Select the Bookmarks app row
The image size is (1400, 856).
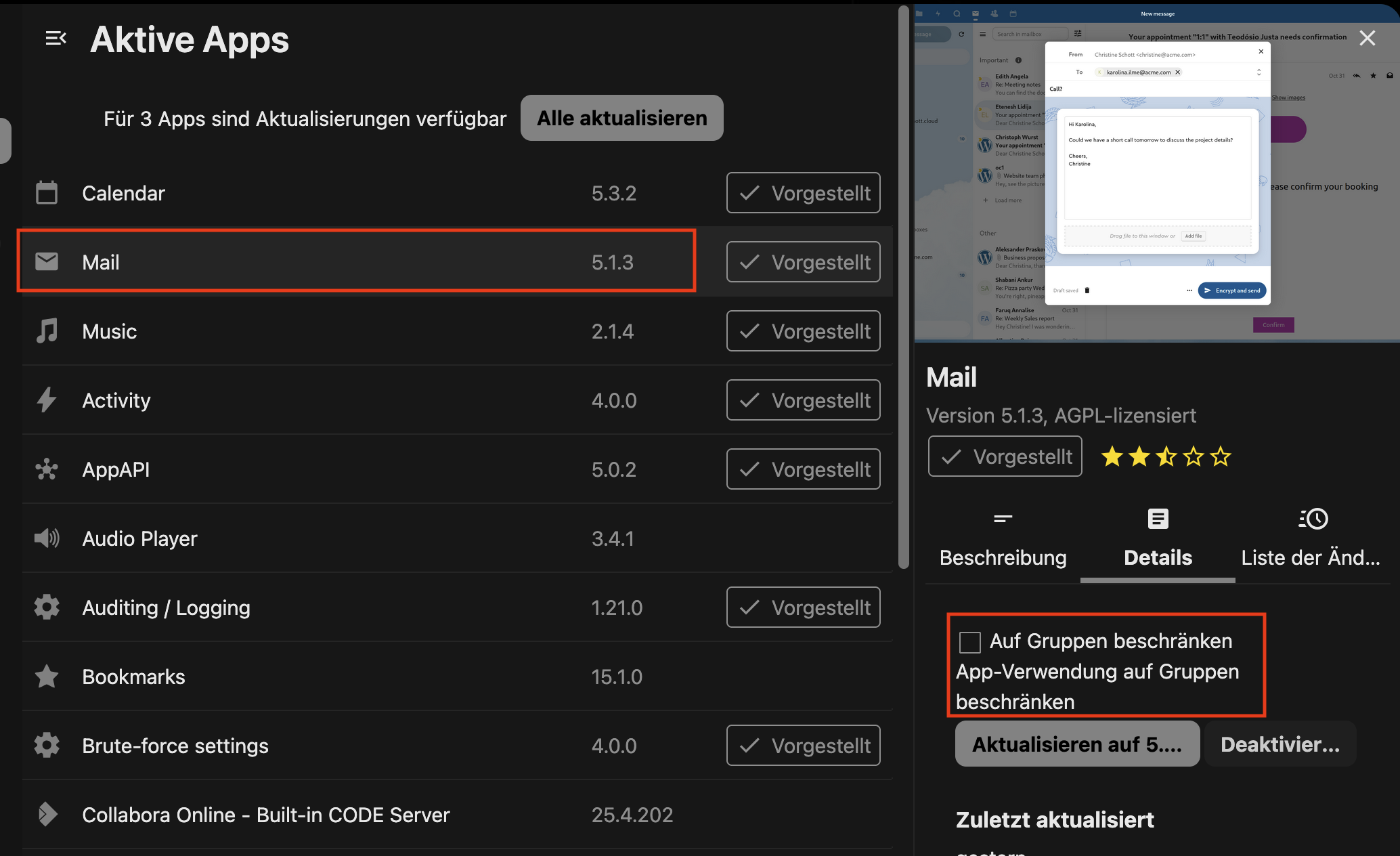pos(457,677)
